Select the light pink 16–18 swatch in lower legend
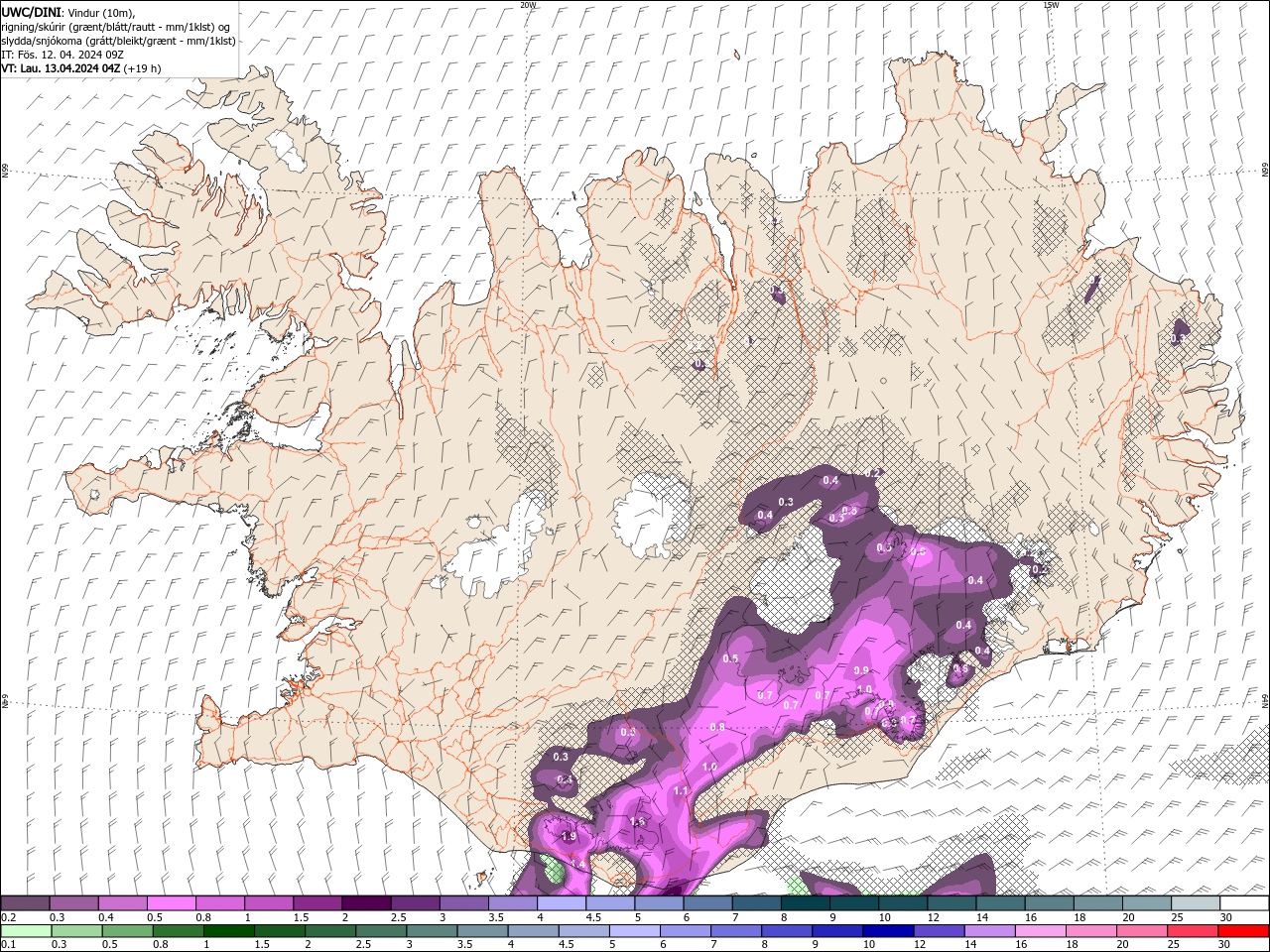Viewport: 1270px width, 952px height. pos(1041,931)
